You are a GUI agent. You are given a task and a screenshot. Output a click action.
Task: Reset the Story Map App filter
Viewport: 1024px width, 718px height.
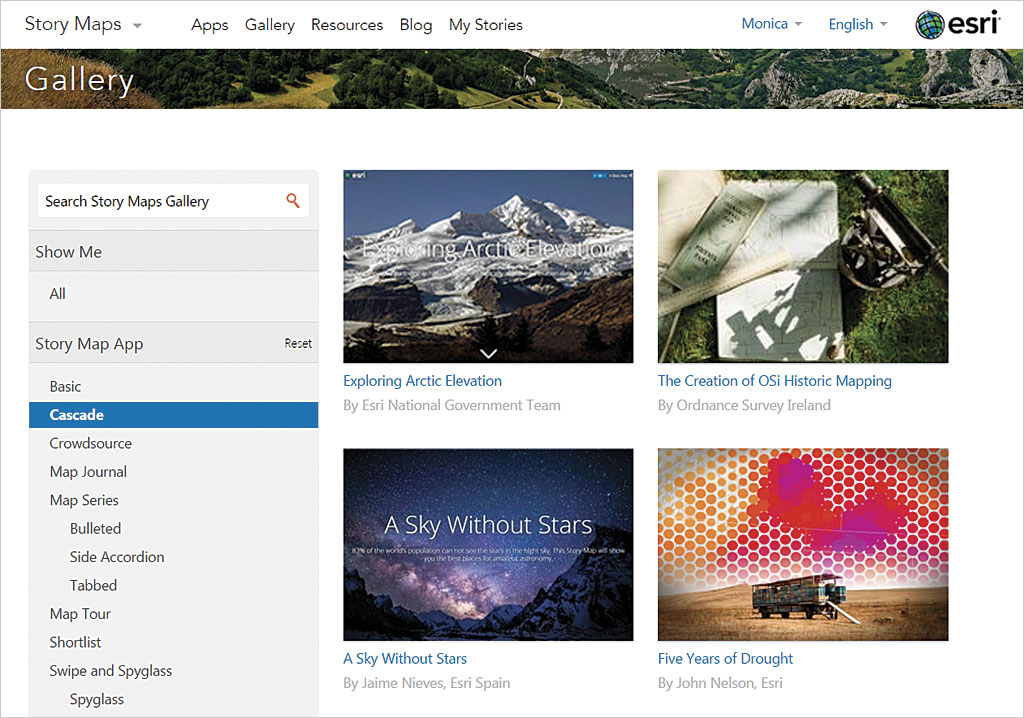[298, 344]
